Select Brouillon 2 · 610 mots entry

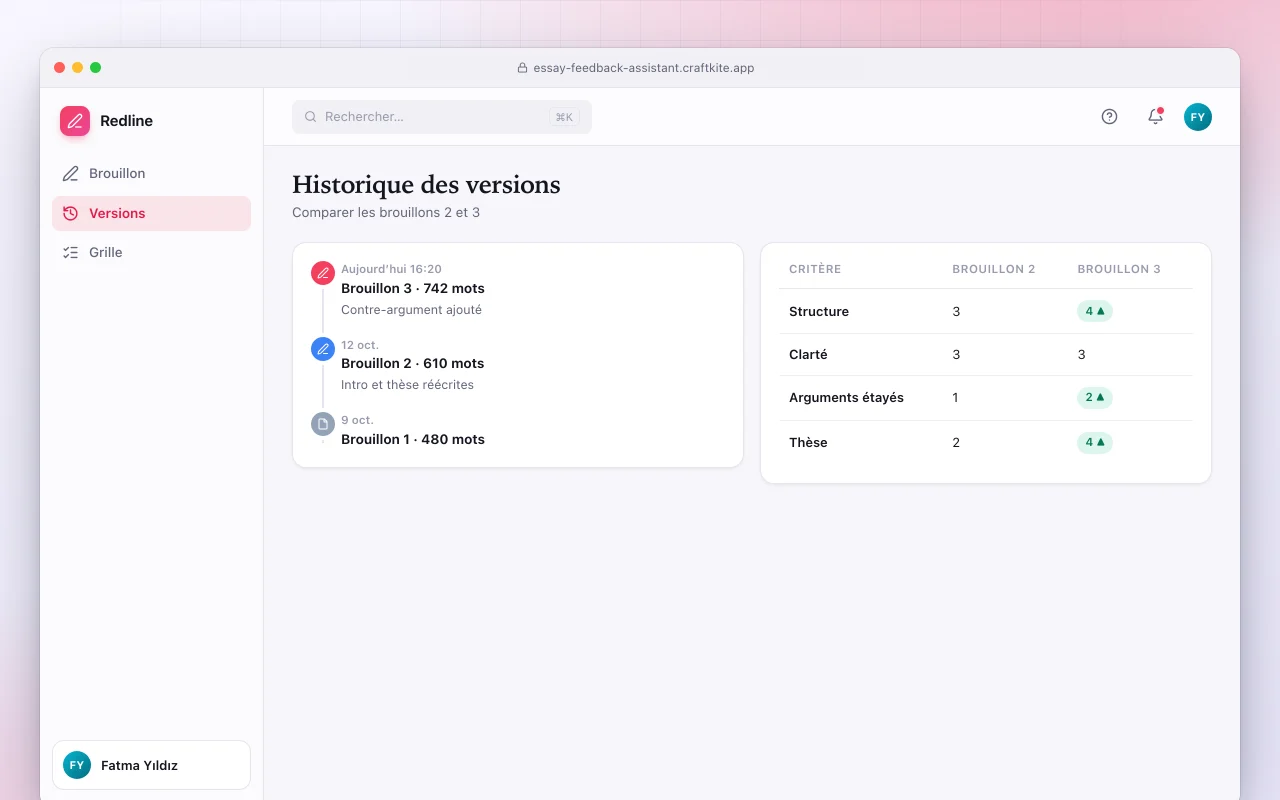click(x=413, y=363)
